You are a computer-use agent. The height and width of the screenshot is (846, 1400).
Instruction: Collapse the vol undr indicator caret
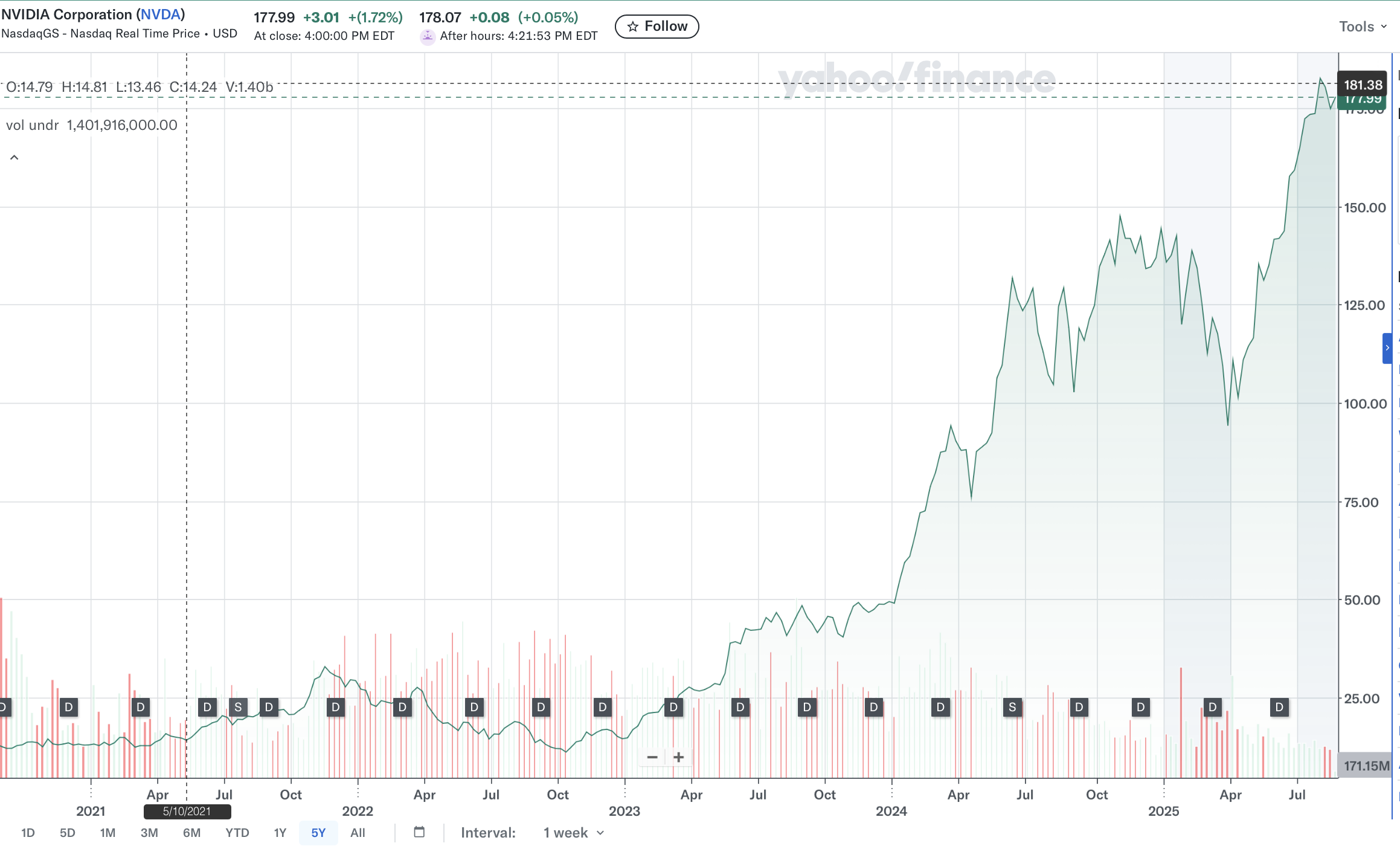tap(14, 158)
